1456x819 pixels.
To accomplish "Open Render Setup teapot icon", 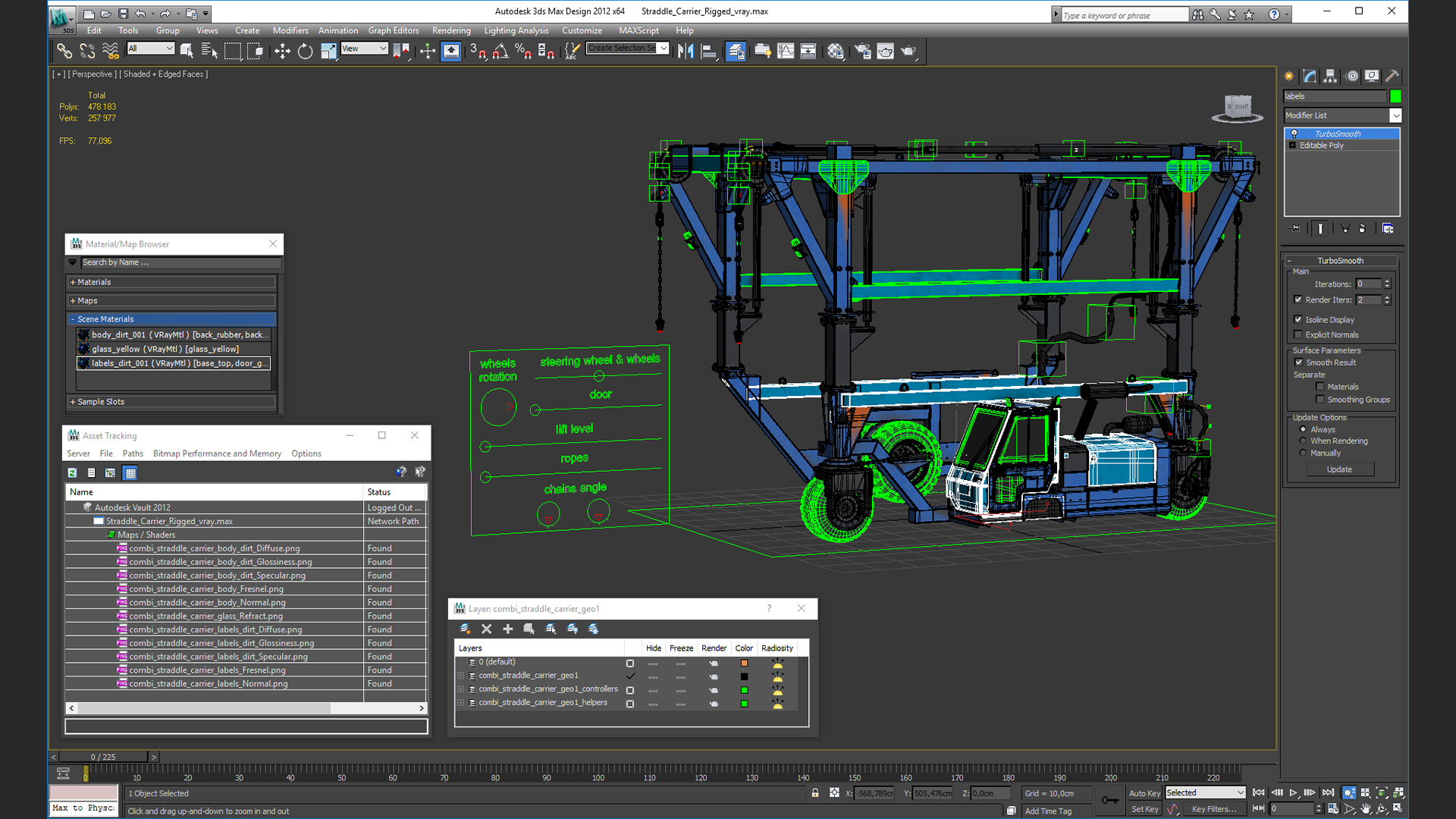I will point(862,51).
